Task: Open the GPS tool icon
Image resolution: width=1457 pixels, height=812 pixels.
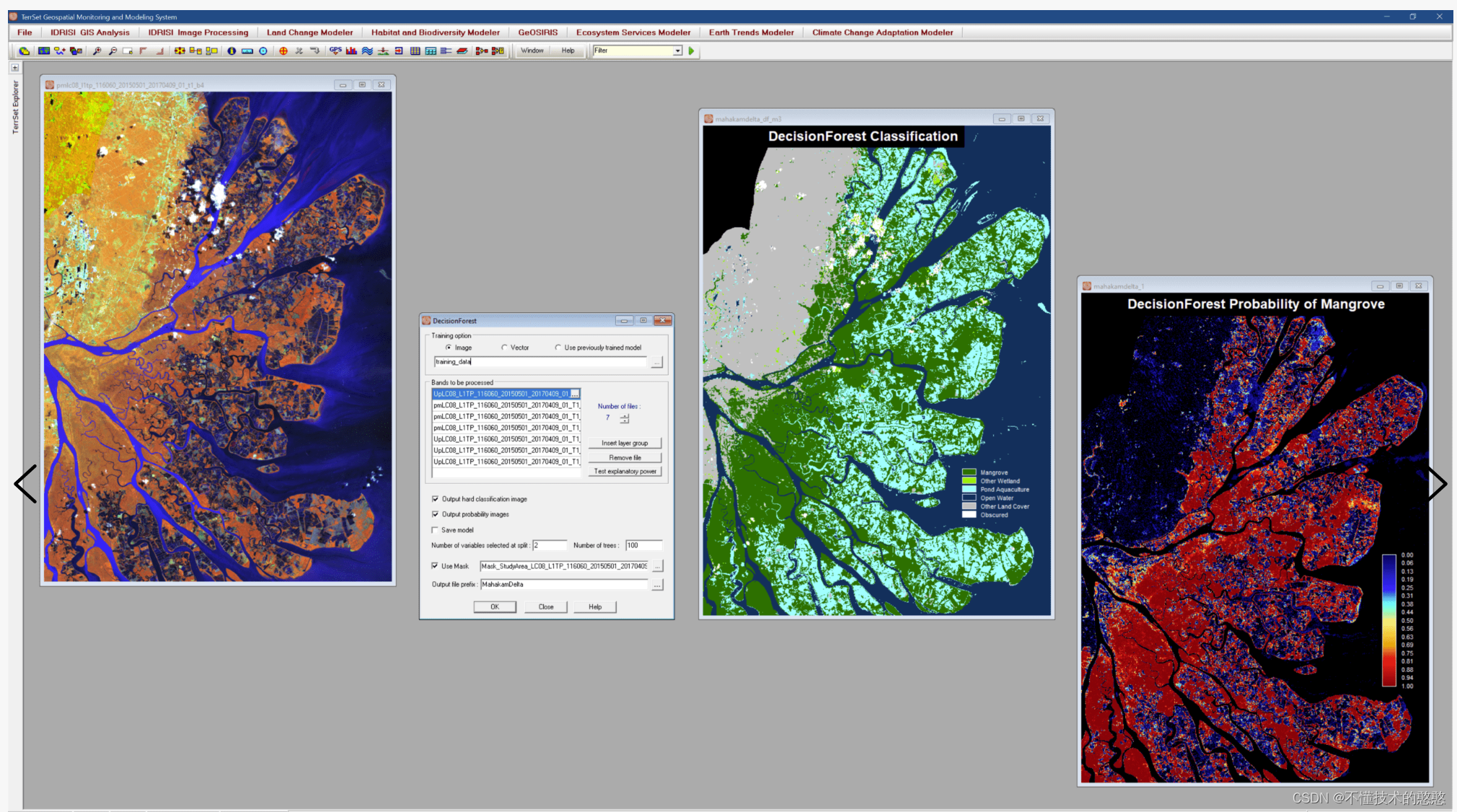Action: click(335, 50)
